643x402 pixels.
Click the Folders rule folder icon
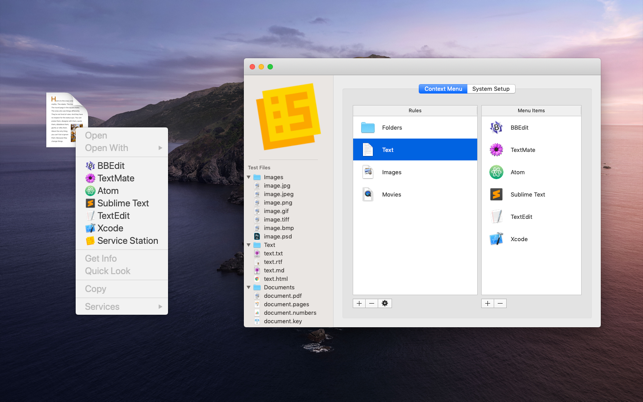click(x=368, y=128)
